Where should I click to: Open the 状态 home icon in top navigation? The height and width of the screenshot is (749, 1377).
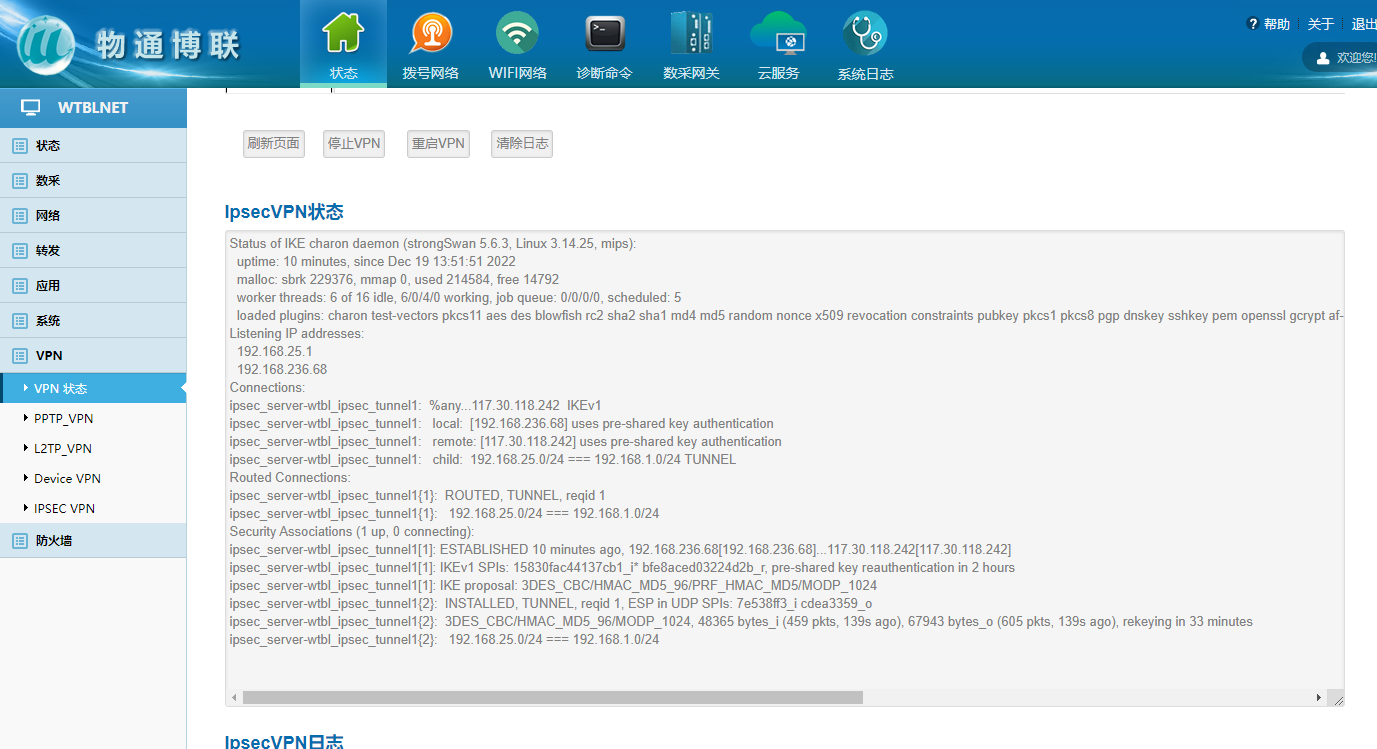(x=343, y=35)
